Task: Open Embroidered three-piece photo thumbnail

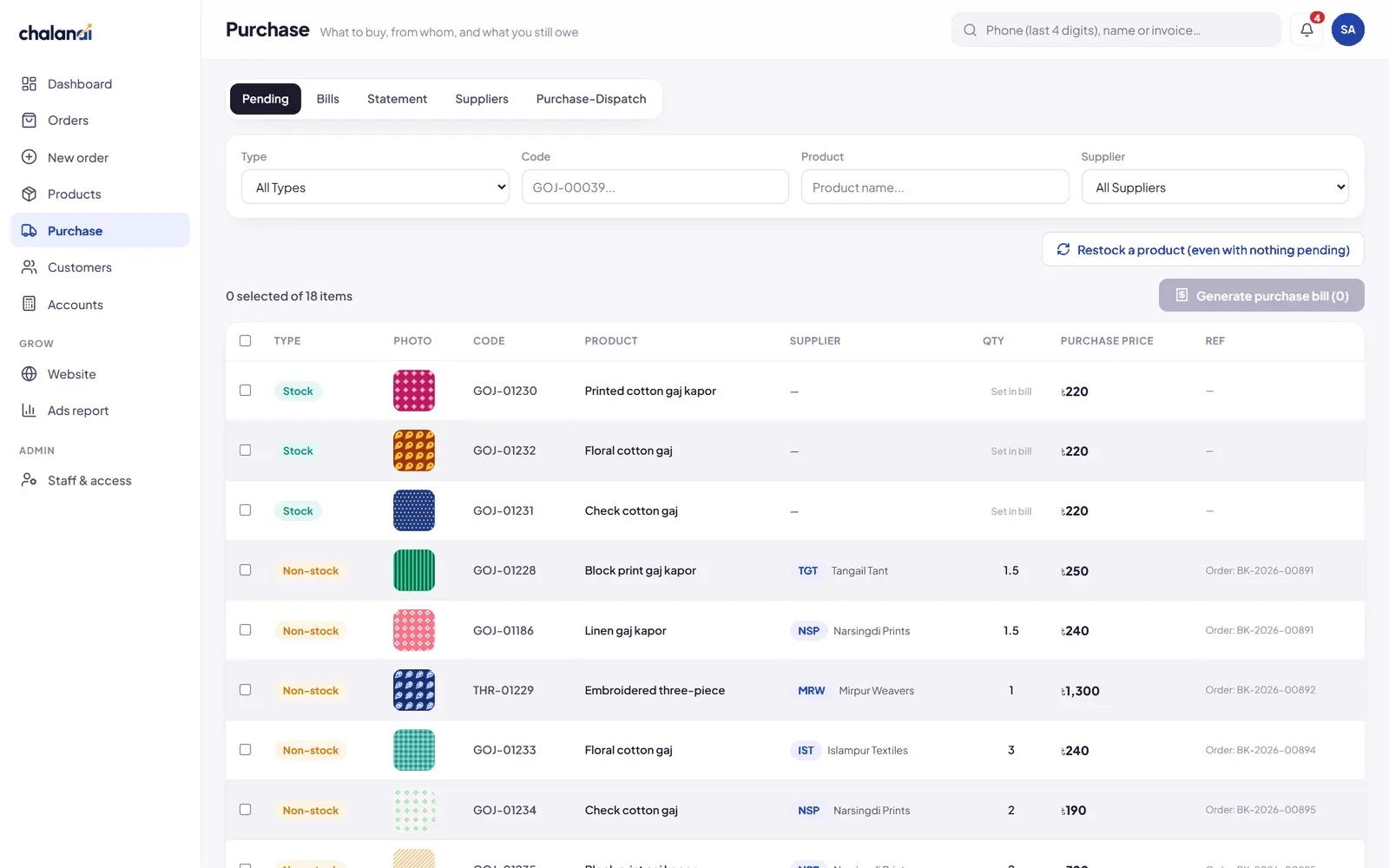Action: click(x=414, y=690)
